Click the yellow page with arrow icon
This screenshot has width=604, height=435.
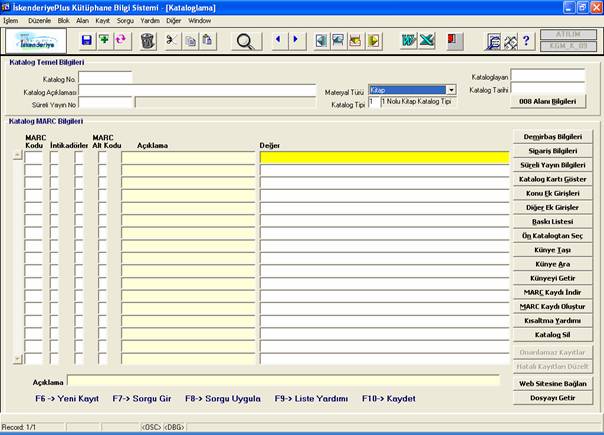(x=373, y=40)
